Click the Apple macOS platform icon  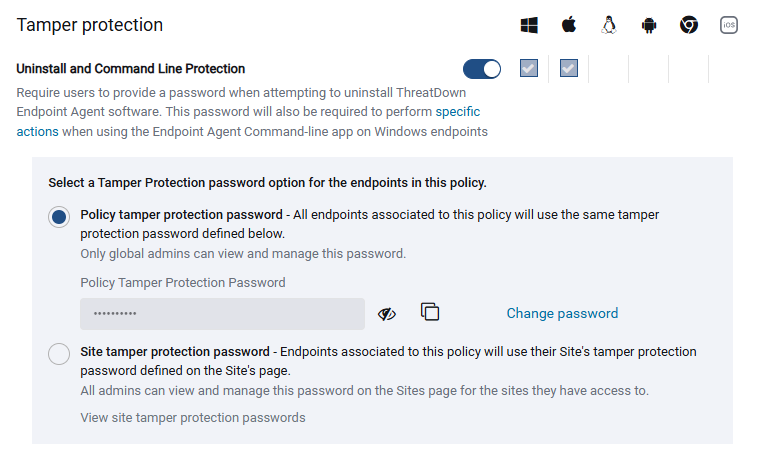point(569,24)
